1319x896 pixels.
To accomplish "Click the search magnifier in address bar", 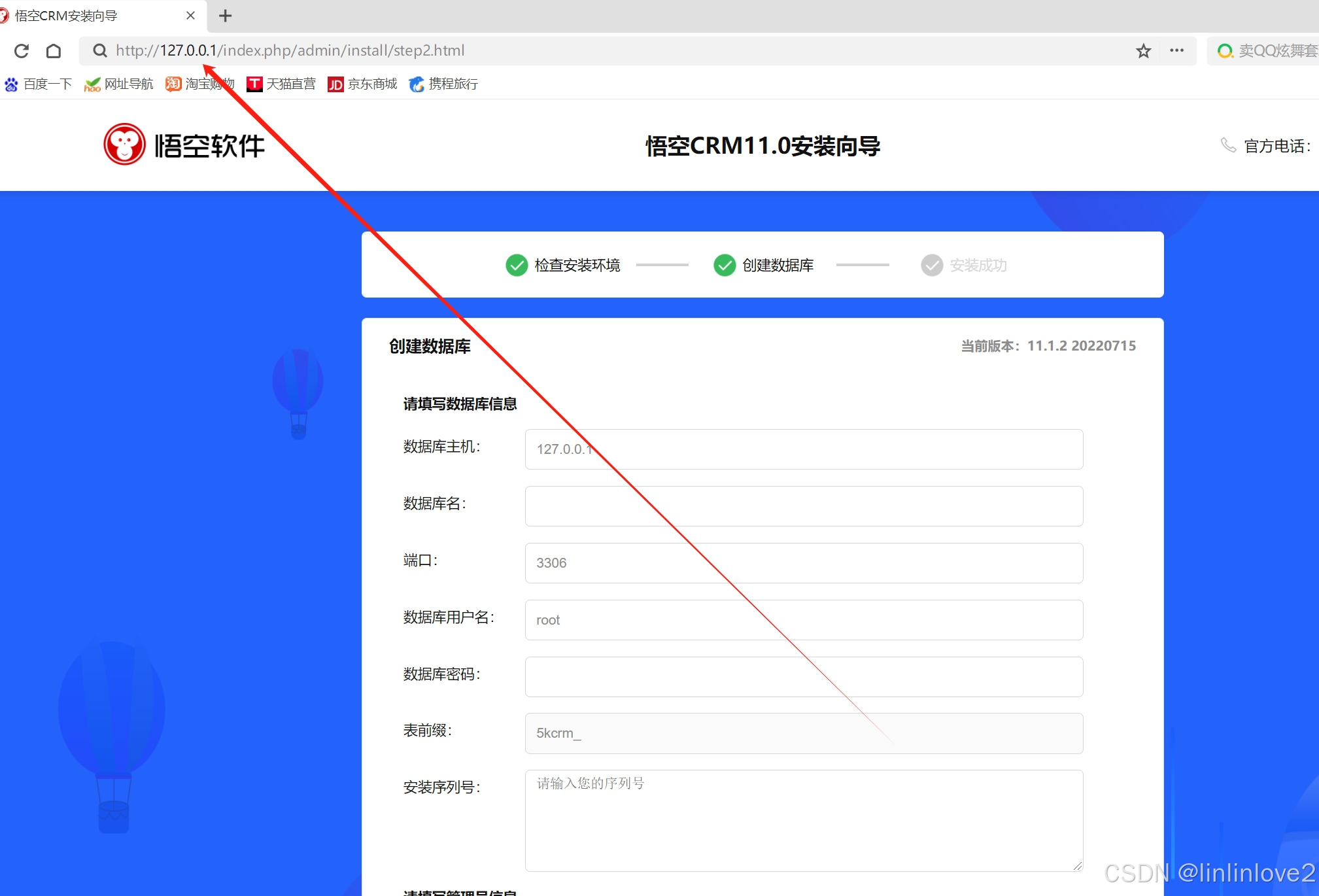I will (x=99, y=51).
